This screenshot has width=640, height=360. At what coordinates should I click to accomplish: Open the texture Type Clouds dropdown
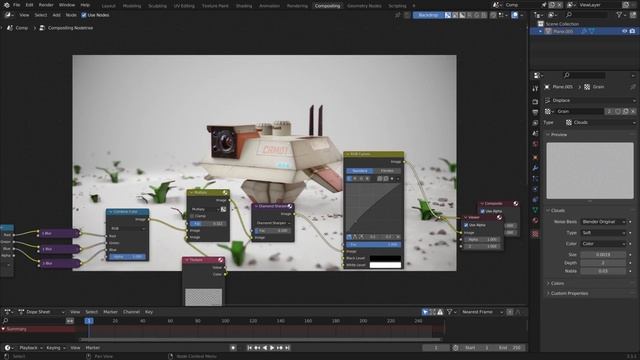600,122
